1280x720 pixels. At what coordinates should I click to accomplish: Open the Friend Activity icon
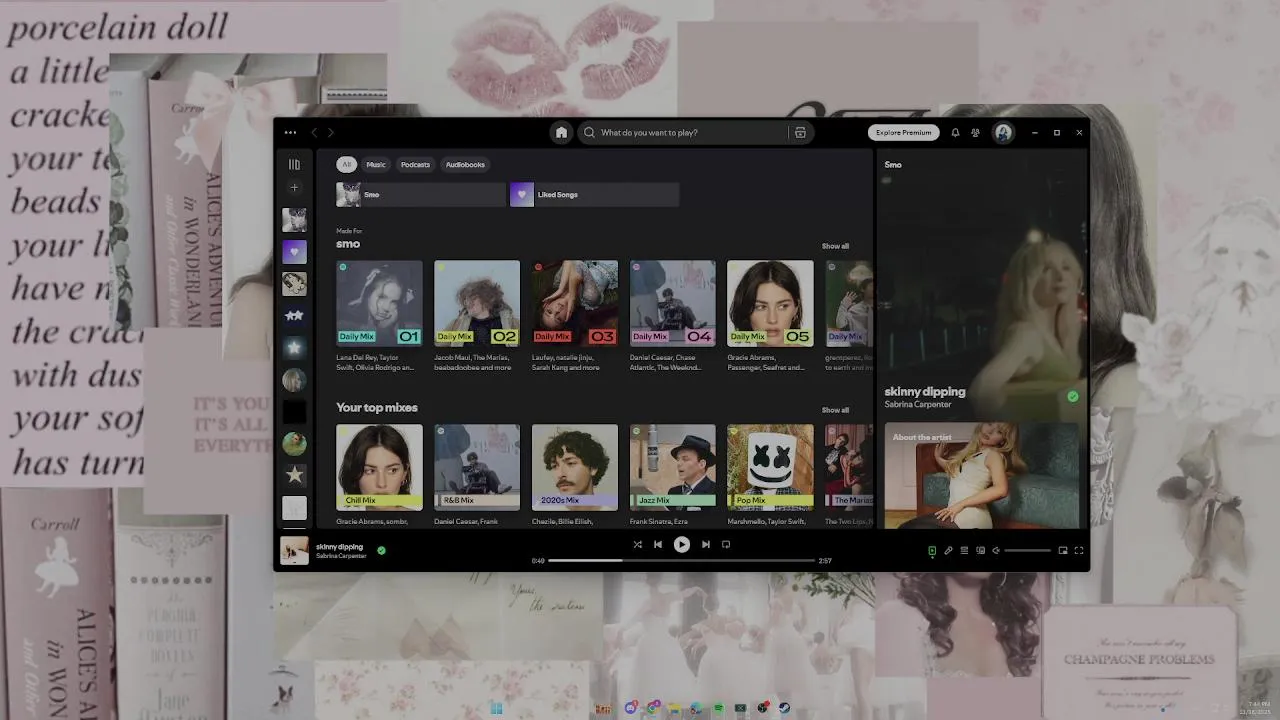975,132
